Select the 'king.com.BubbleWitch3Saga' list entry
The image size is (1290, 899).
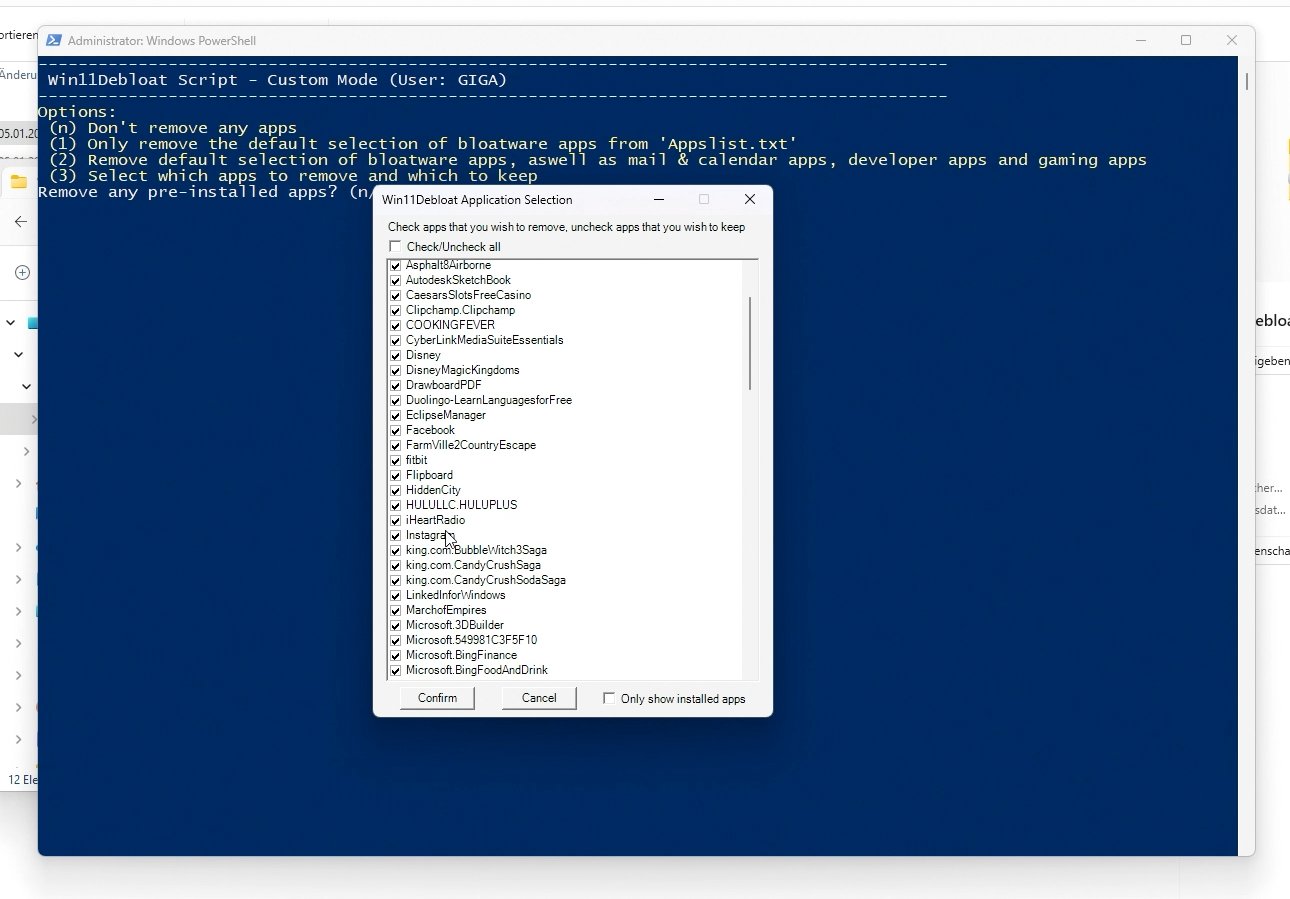(476, 550)
